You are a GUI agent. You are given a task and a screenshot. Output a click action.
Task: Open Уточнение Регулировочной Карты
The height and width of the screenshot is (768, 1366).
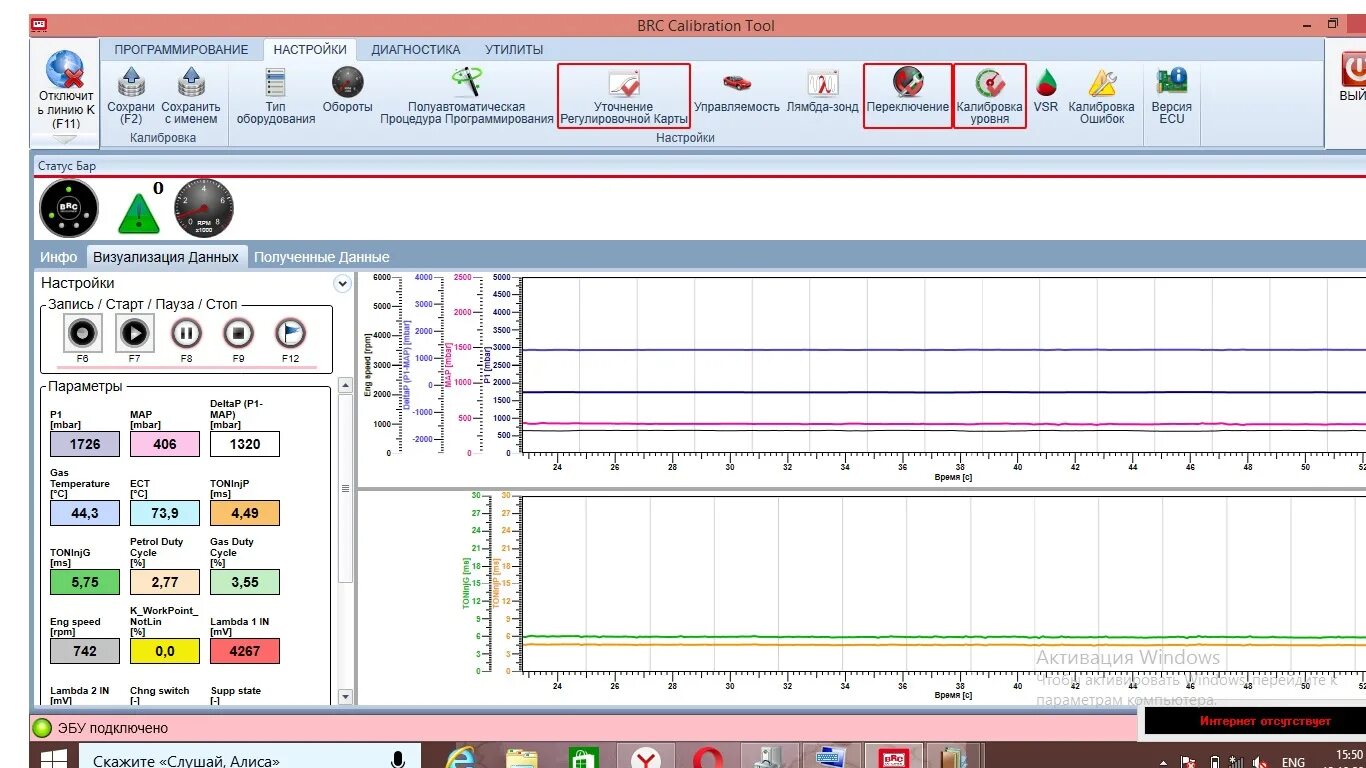(623, 96)
